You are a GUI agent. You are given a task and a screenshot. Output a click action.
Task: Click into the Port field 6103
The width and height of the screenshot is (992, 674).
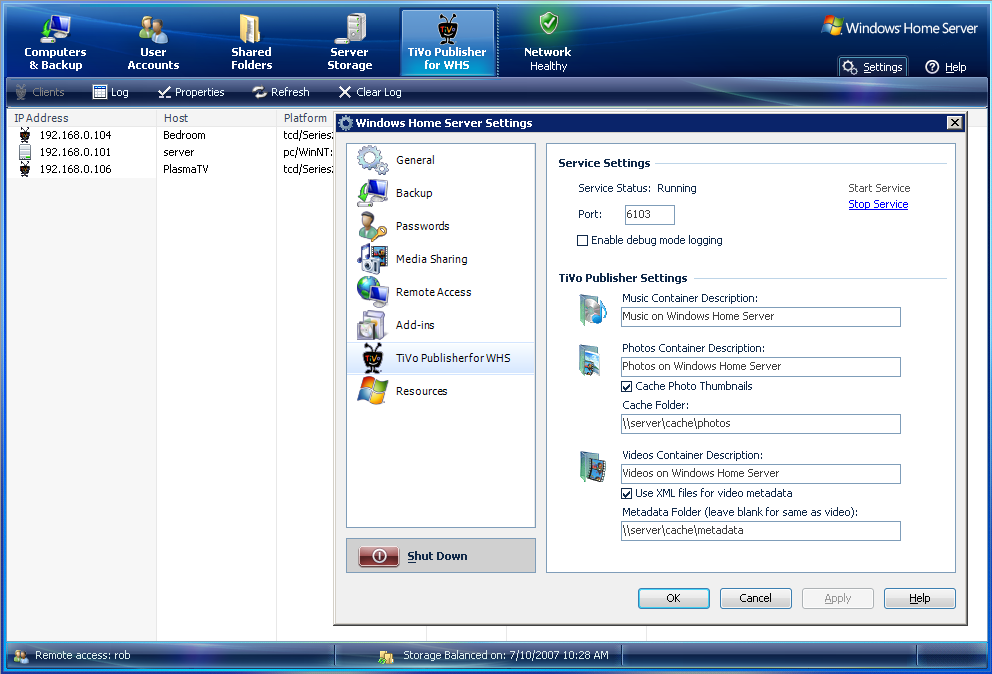click(x=649, y=215)
